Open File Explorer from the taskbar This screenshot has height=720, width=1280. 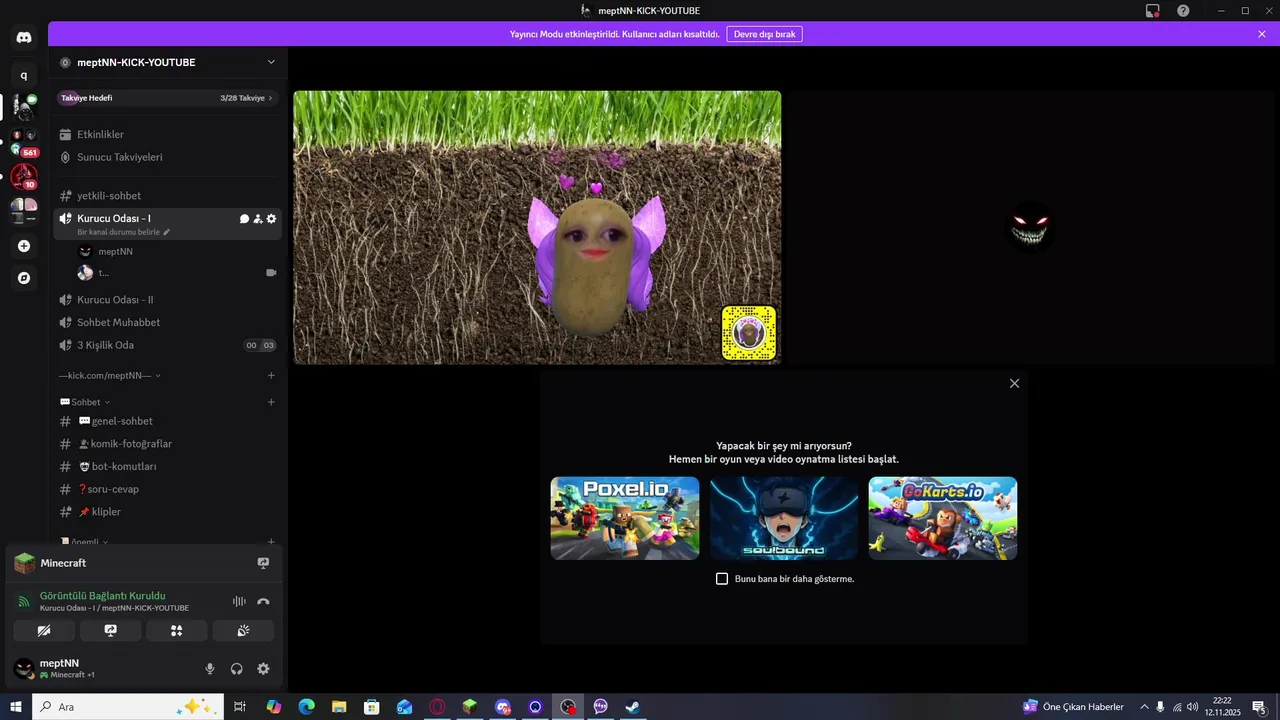pos(339,707)
